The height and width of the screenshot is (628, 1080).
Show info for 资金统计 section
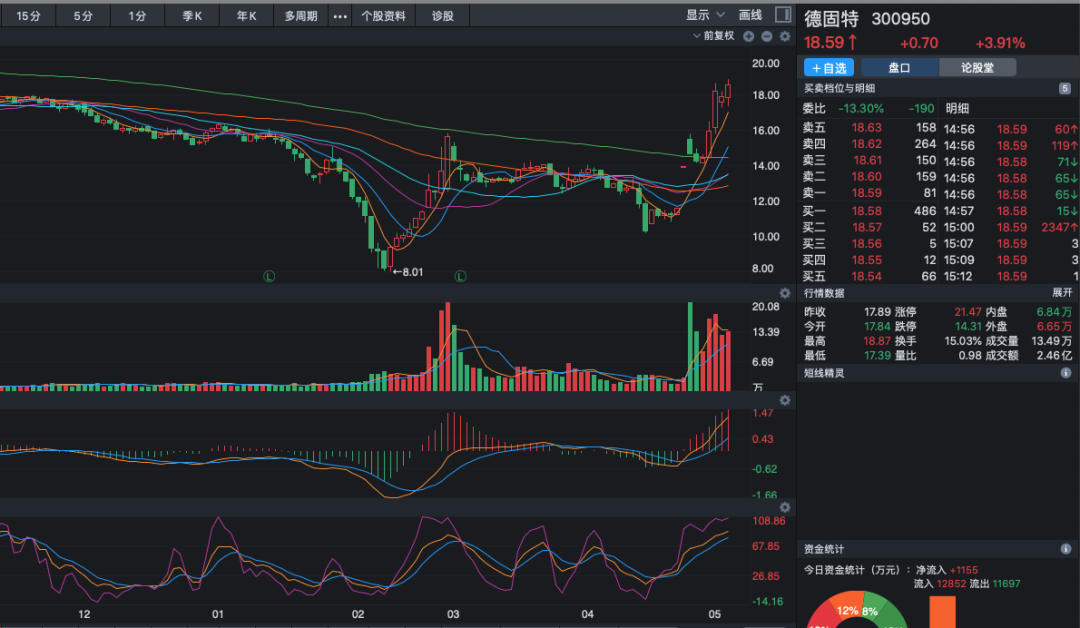(1066, 549)
